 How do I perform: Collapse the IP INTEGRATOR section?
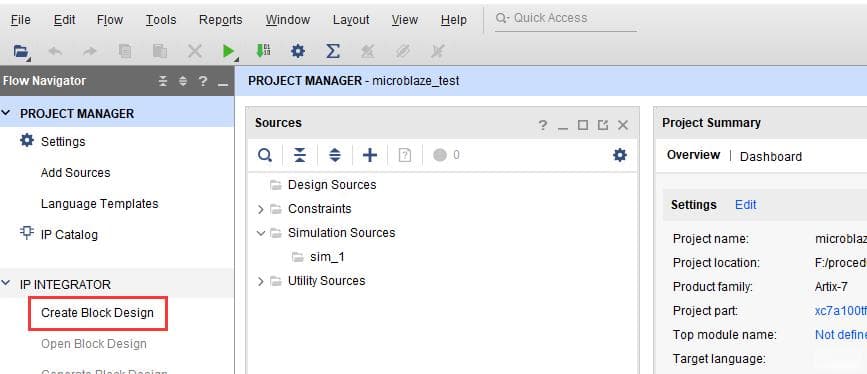6,284
